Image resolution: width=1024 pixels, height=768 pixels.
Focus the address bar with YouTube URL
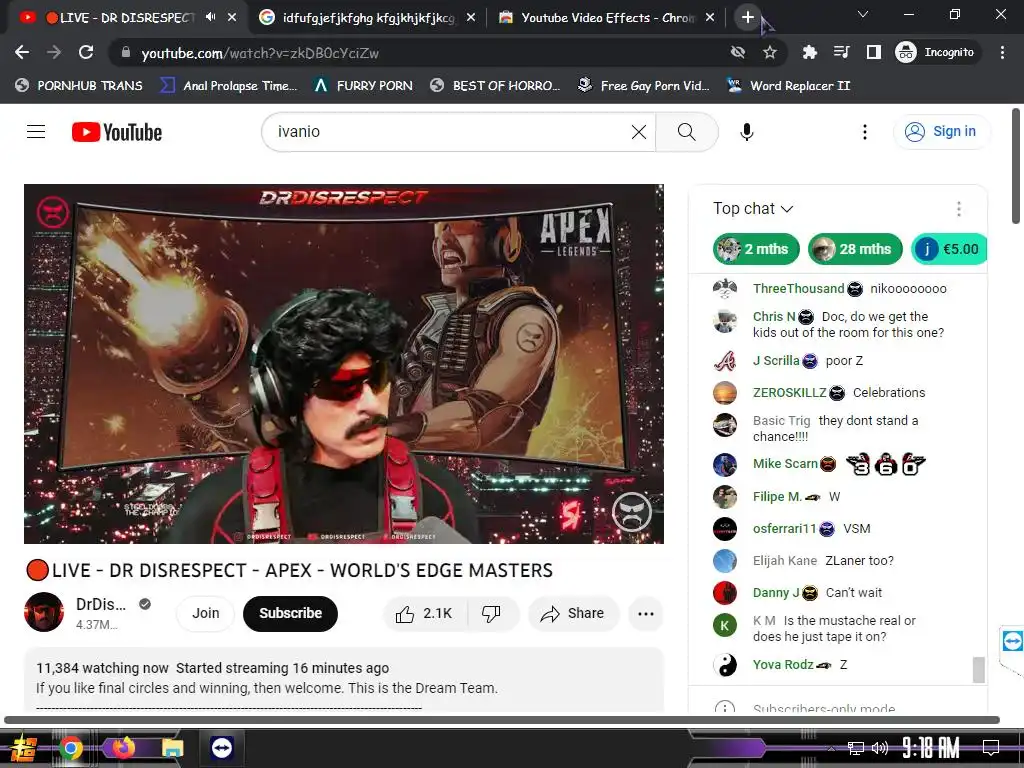coord(418,53)
